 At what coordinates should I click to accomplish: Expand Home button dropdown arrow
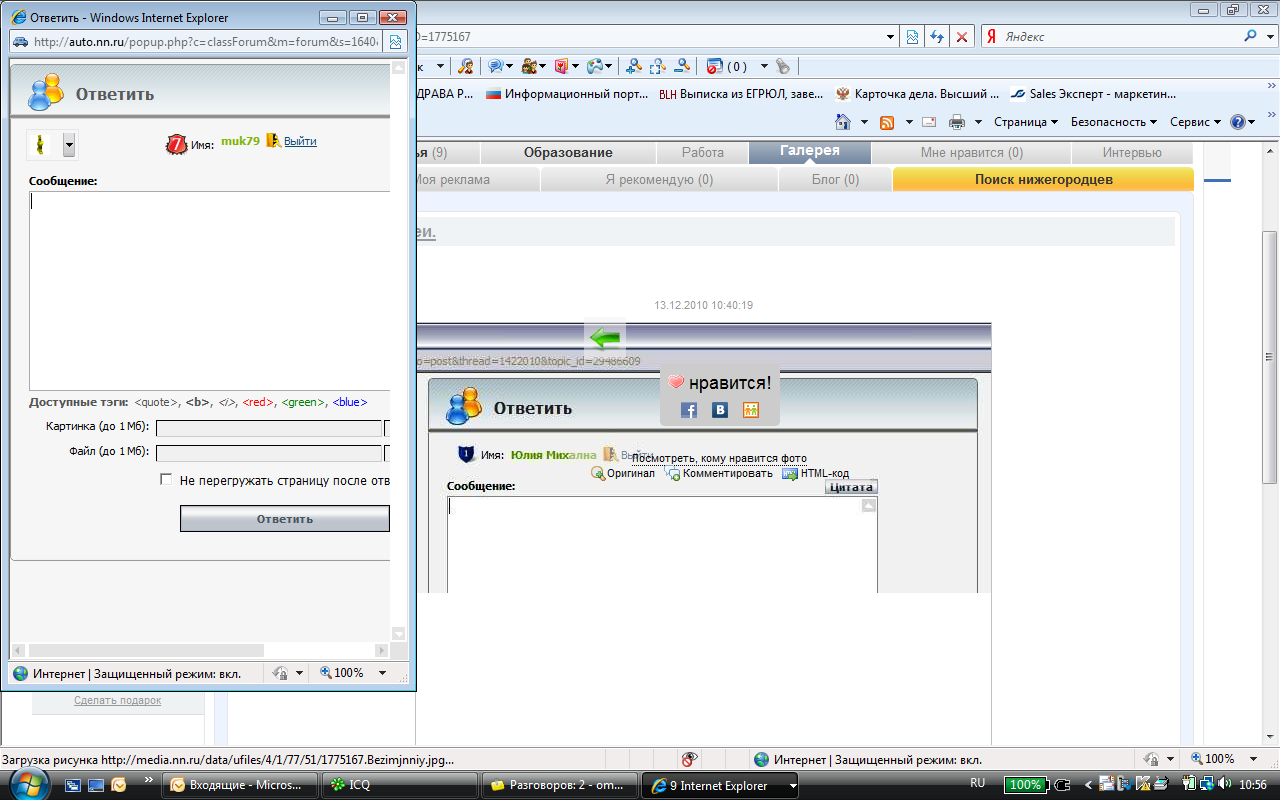pyautogui.click(x=863, y=122)
